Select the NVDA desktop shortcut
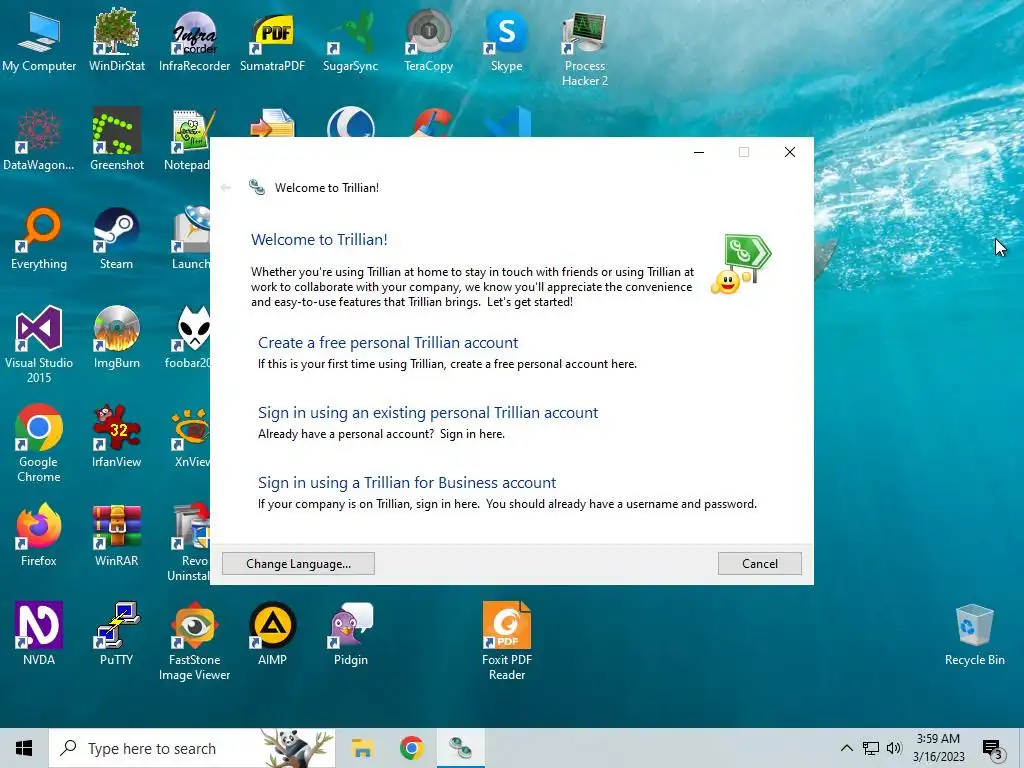1024x768 pixels. 39,635
